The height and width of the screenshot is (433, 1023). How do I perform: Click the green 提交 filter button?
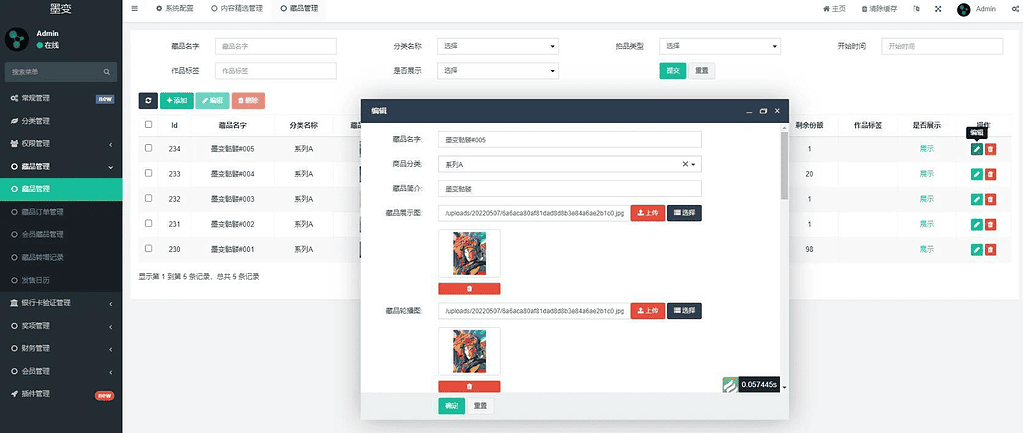[x=673, y=70]
